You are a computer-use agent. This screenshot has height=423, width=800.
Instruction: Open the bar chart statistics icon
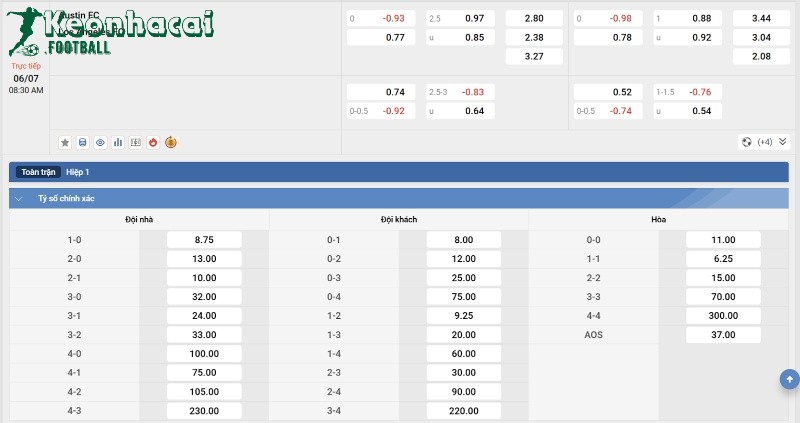(x=117, y=142)
